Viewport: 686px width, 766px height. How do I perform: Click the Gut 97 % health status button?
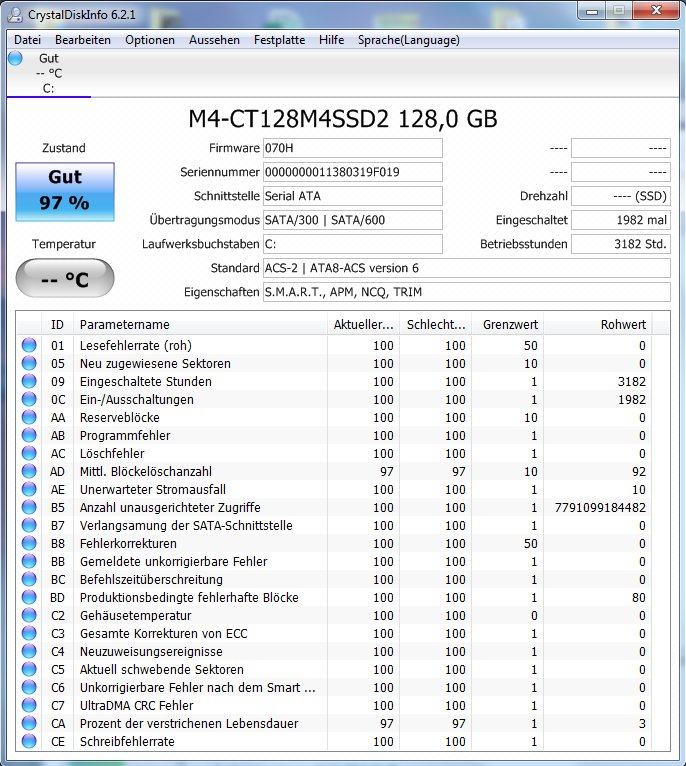(65, 192)
